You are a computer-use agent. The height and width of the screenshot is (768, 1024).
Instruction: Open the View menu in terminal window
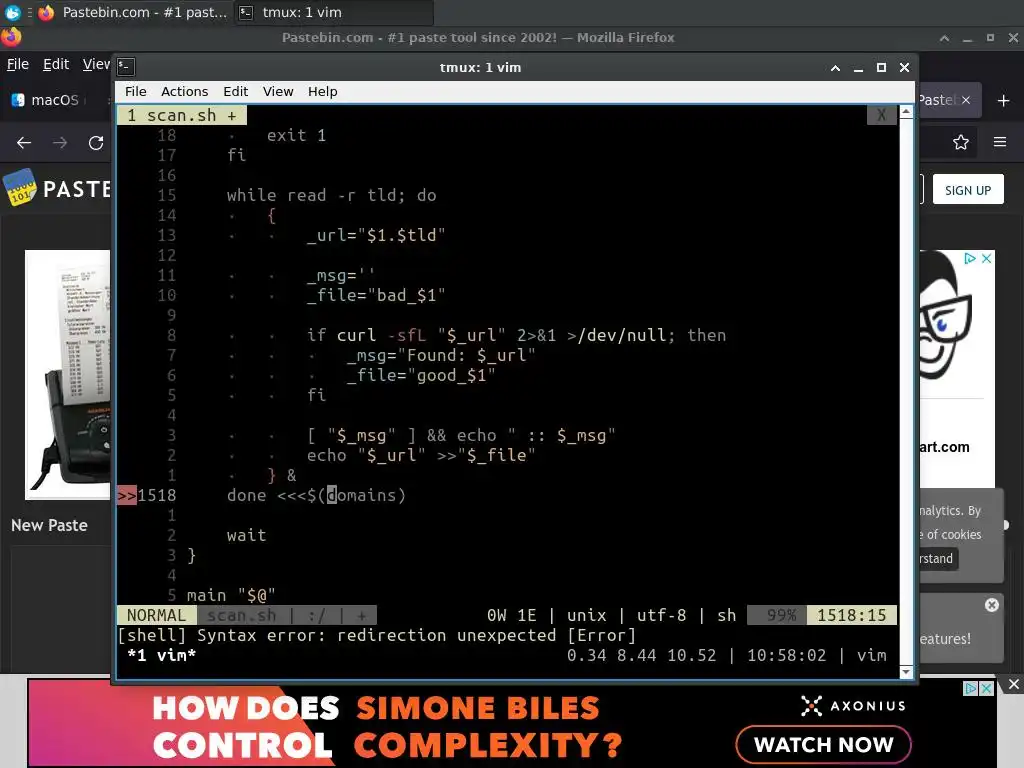(x=278, y=91)
